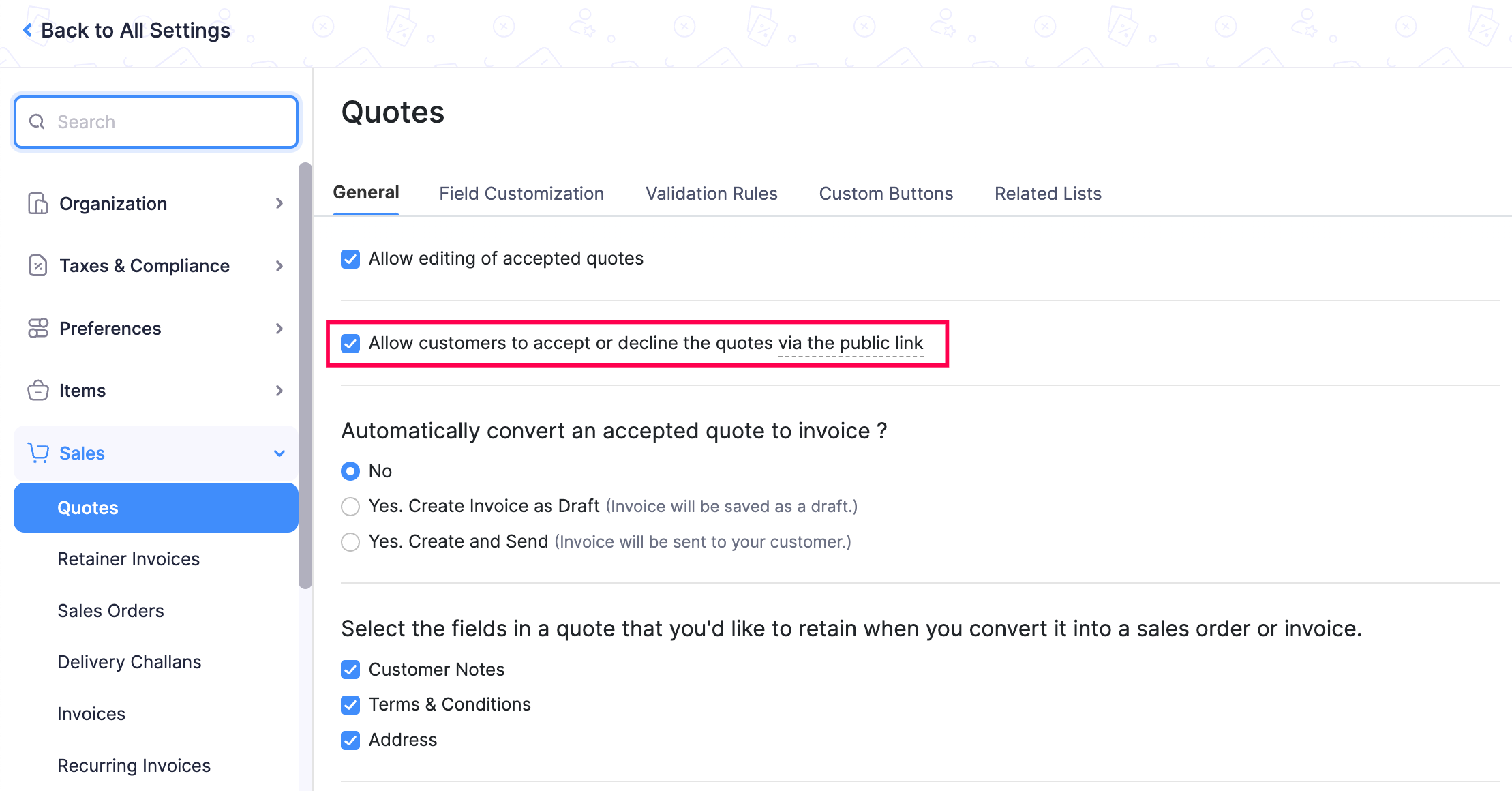The width and height of the screenshot is (1512, 791).
Task: Toggle Allow editing of accepted quotes
Action: 352,258
